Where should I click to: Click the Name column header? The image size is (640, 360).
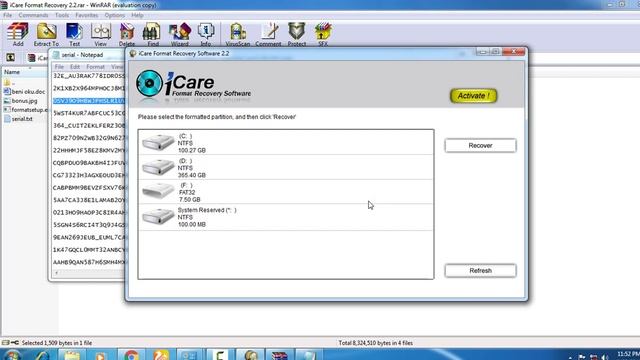24,72
